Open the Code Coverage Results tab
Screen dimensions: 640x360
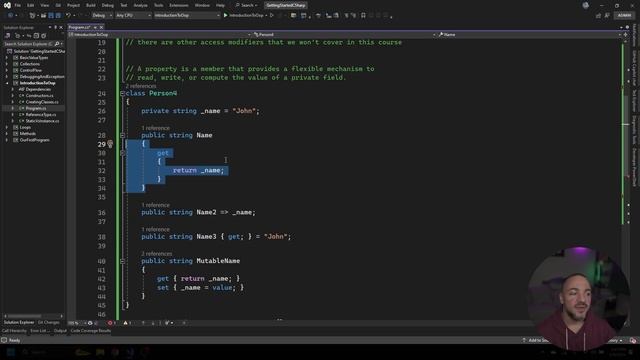(91, 331)
